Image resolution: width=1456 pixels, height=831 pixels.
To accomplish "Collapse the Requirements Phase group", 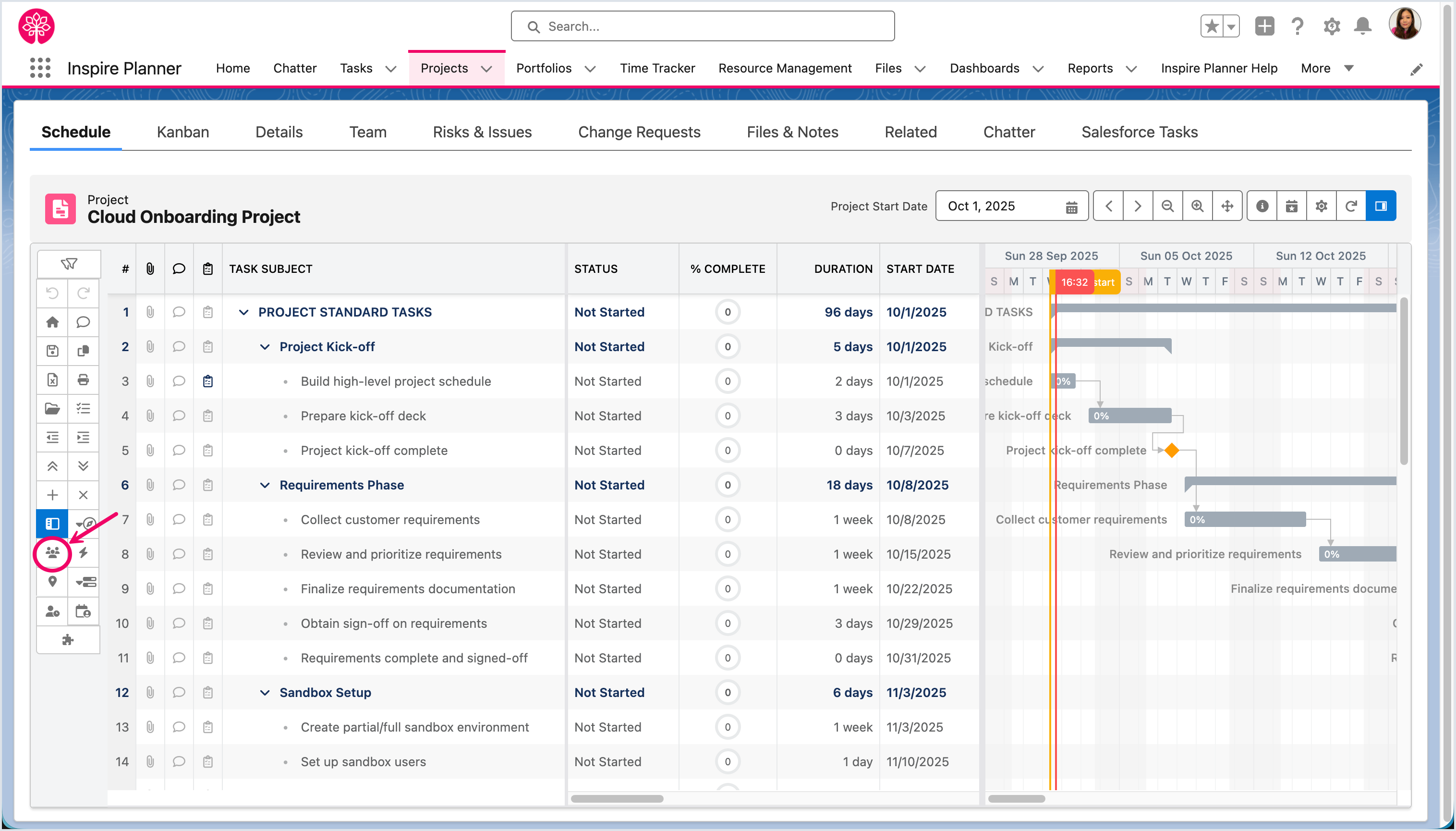I will pyautogui.click(x=265, y=485).
